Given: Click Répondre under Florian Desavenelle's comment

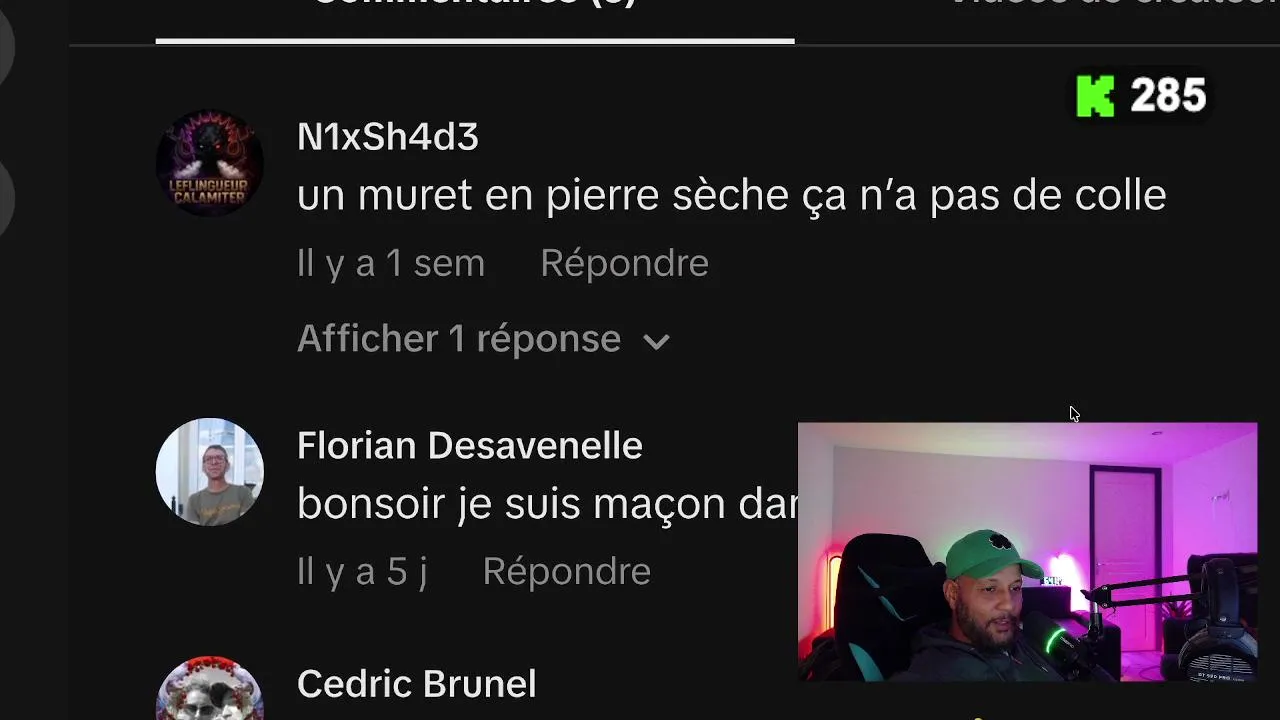Looking at the screenshot, I should [x=566, y=571].
